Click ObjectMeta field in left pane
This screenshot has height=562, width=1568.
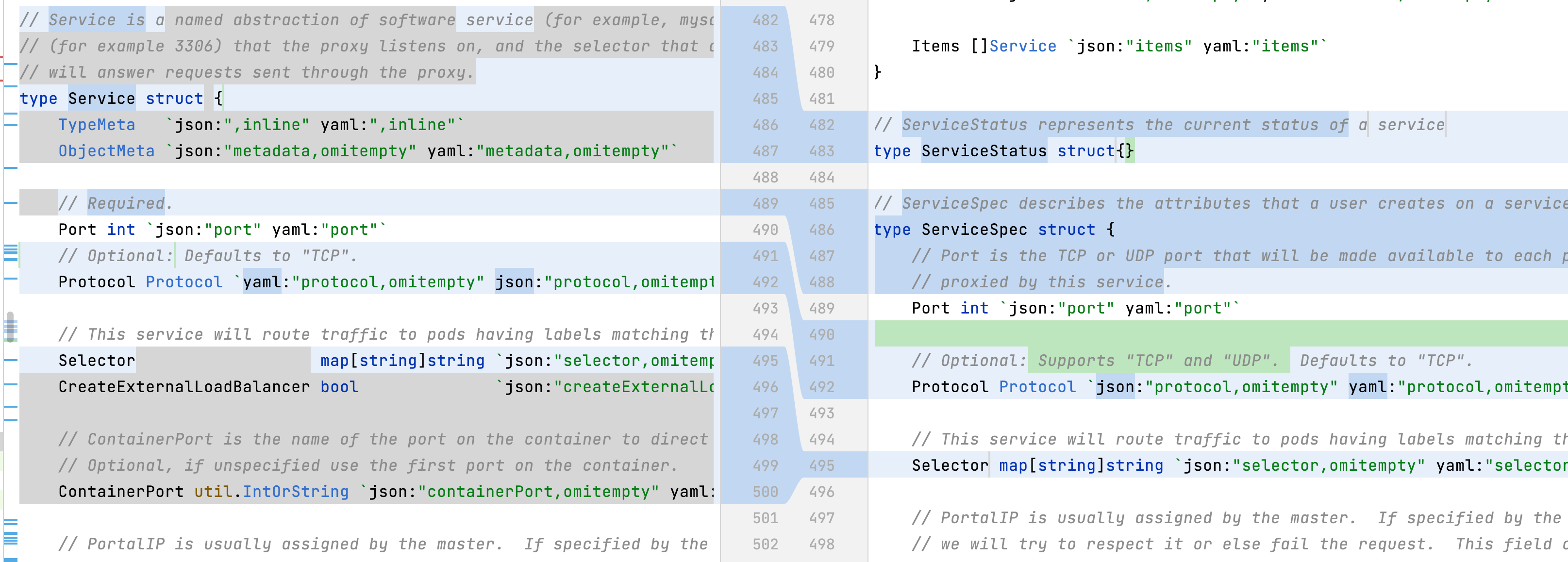(x=106, y=151)
